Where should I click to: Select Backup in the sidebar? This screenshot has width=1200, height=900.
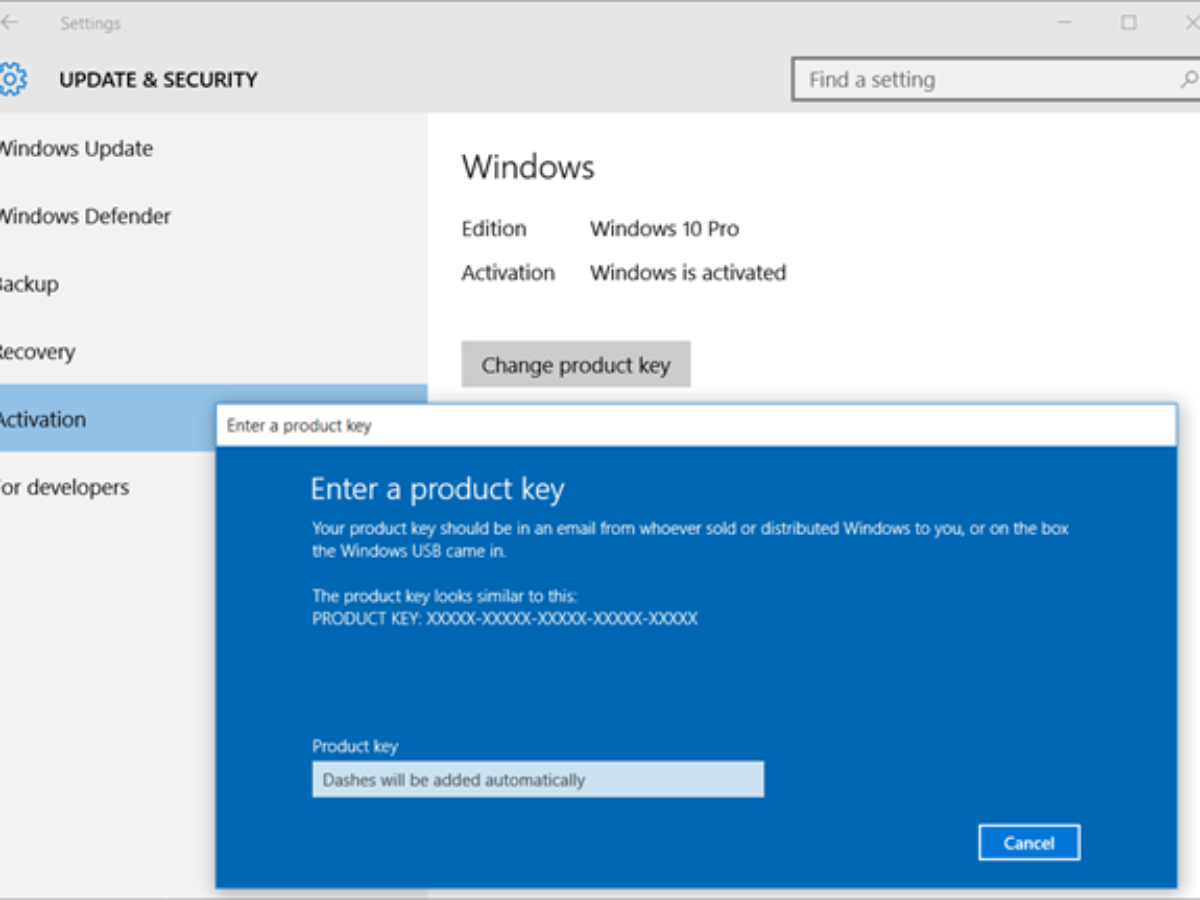(x=213, y=284)
